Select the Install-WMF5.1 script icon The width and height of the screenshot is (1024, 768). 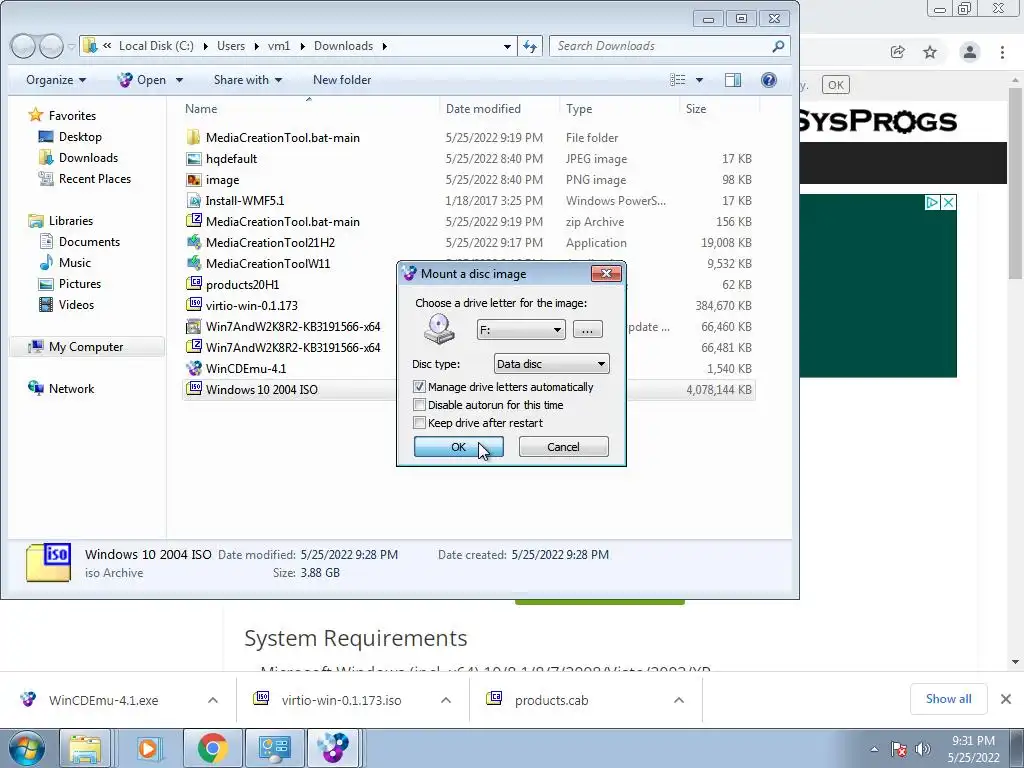click(193, 200)
